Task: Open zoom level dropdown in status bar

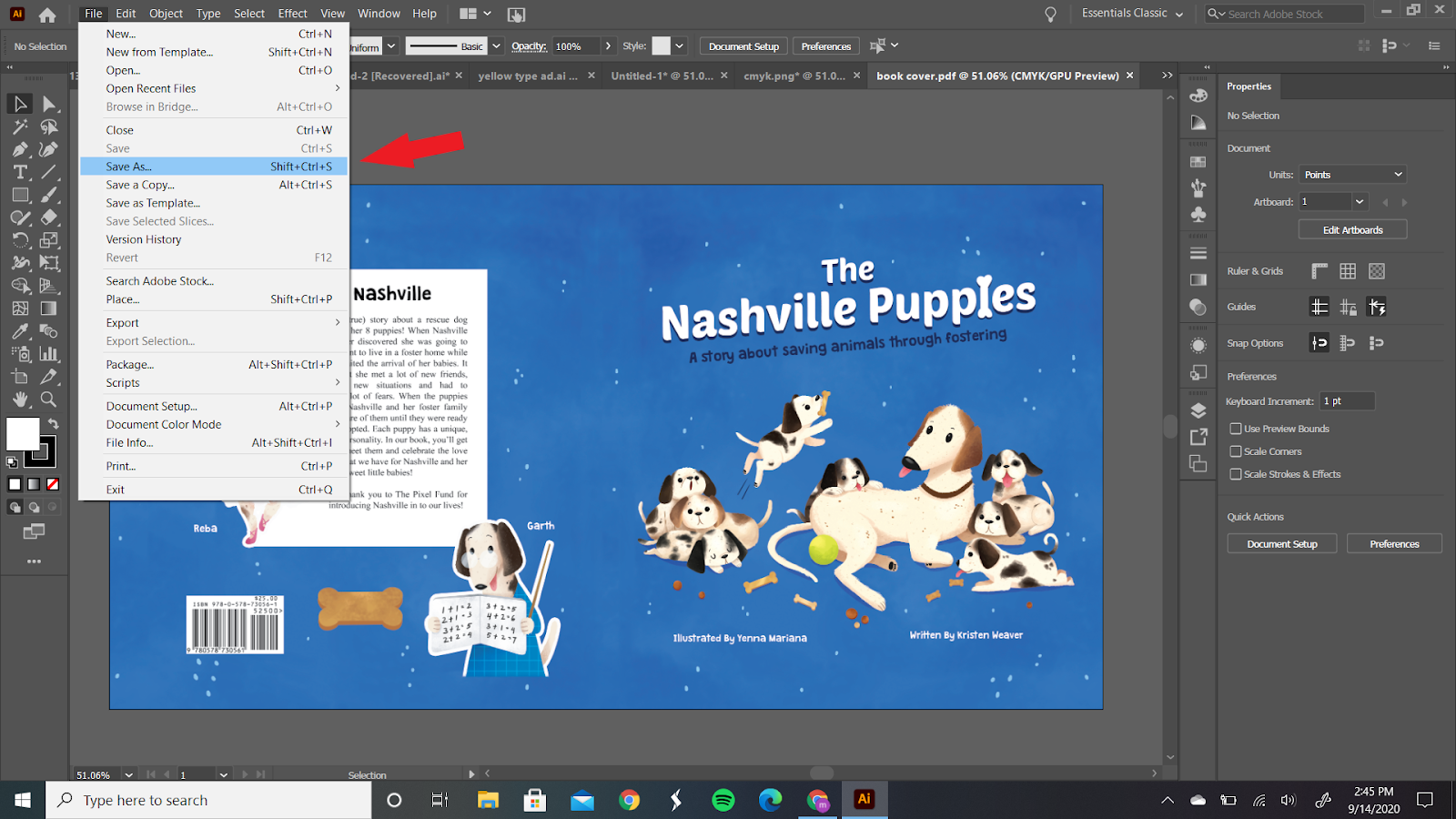Action: point(128,775)
